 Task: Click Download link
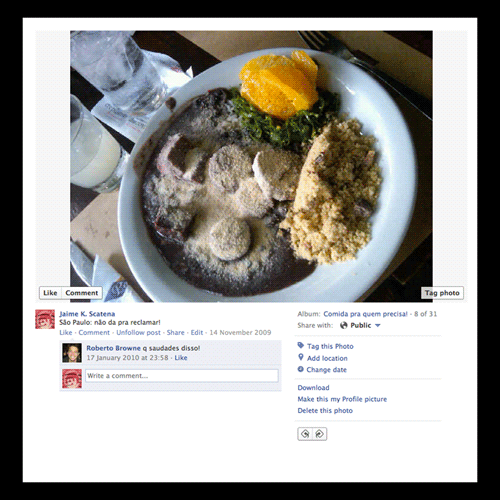[x=313, y=388]
